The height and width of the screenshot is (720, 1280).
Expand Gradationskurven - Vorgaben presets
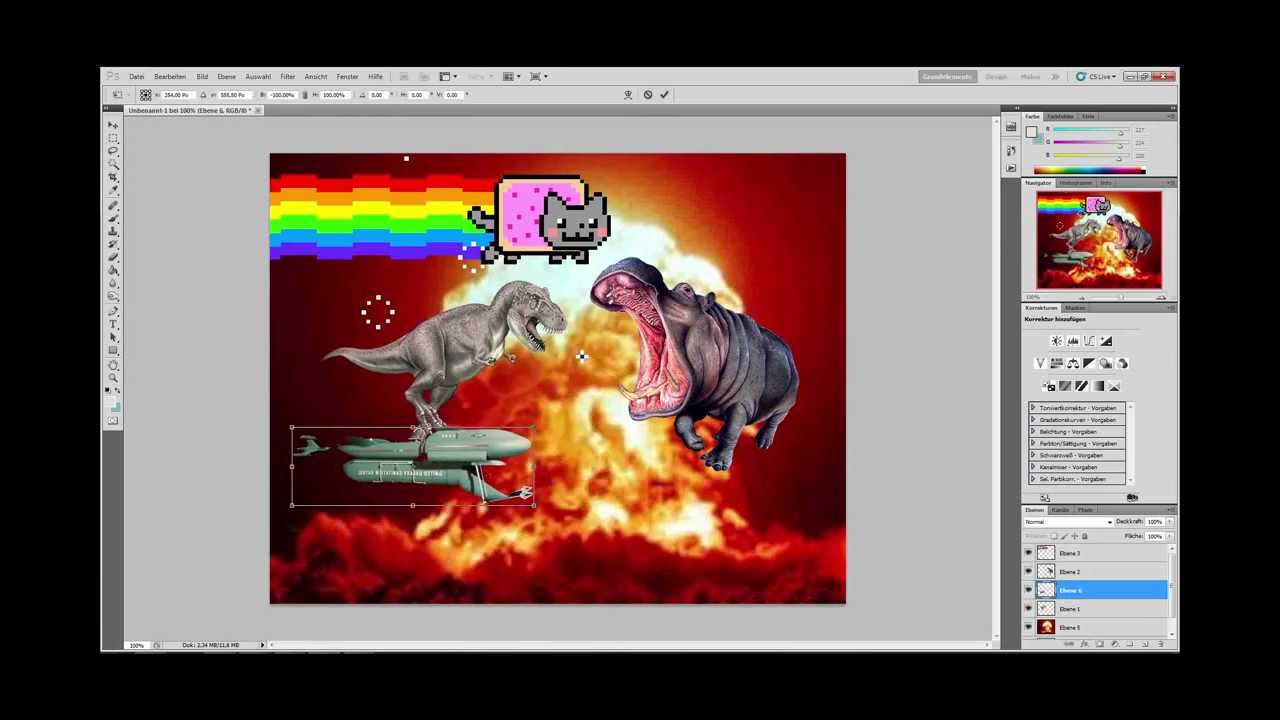(1033, 420)
